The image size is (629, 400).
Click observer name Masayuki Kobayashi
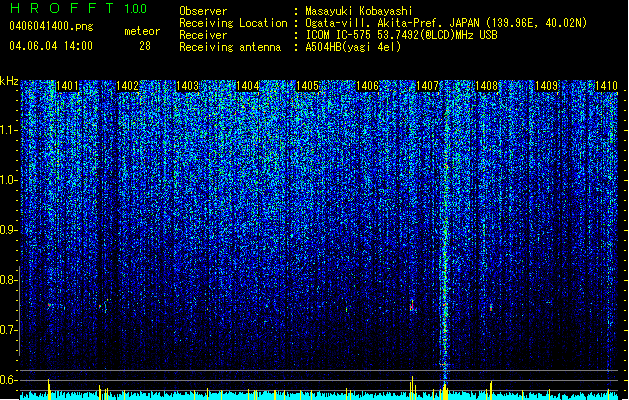(359, 11)
